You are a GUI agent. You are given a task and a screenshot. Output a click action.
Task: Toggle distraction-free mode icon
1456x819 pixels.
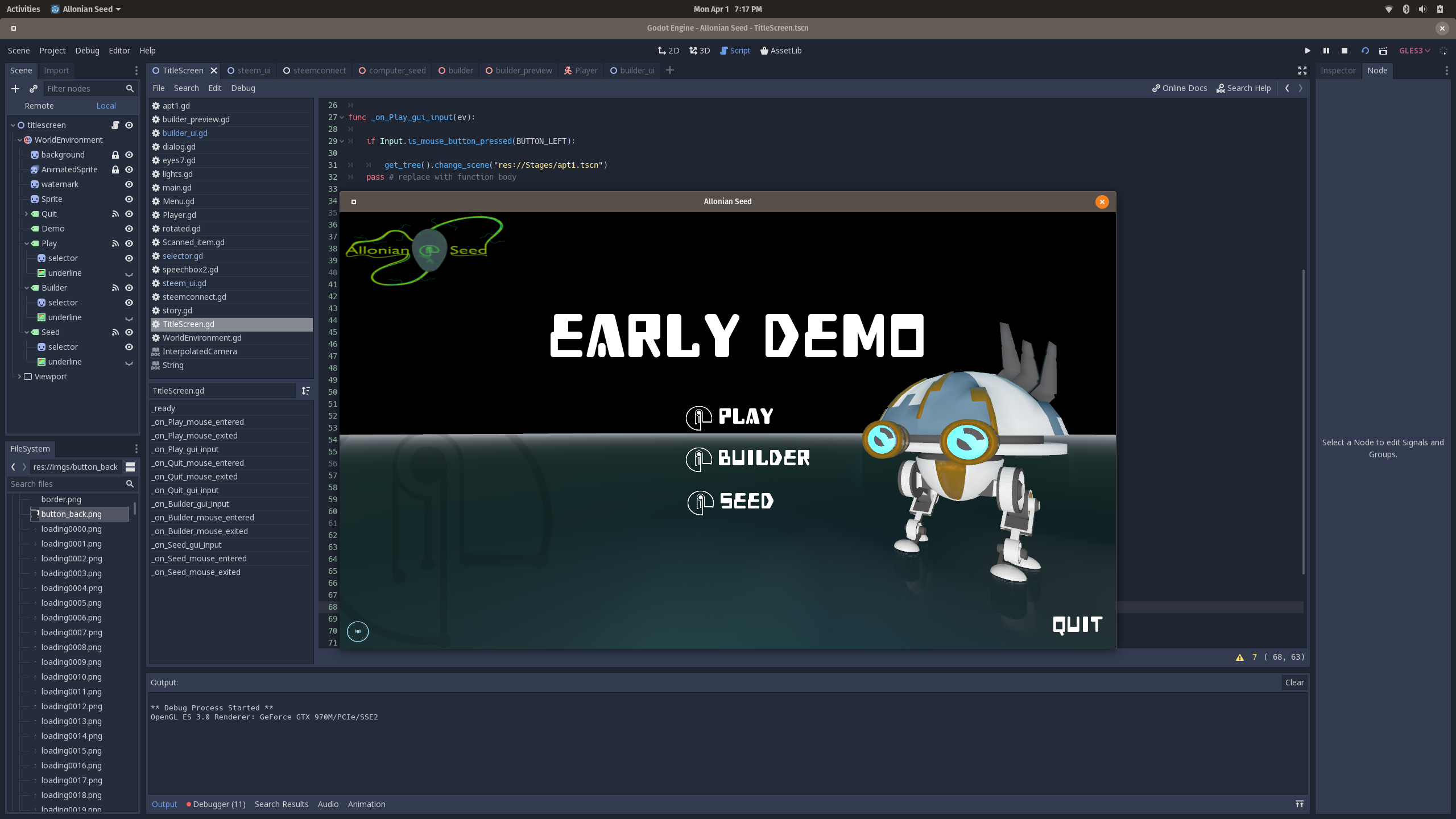click(1302, 71)
